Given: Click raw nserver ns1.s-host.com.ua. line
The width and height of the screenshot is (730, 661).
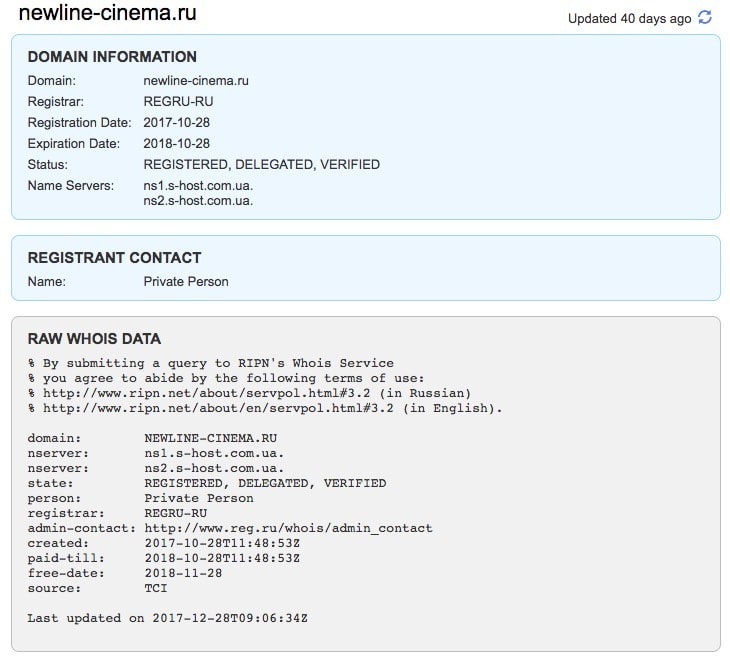Looking at the screenshot, I should (214, 453).
